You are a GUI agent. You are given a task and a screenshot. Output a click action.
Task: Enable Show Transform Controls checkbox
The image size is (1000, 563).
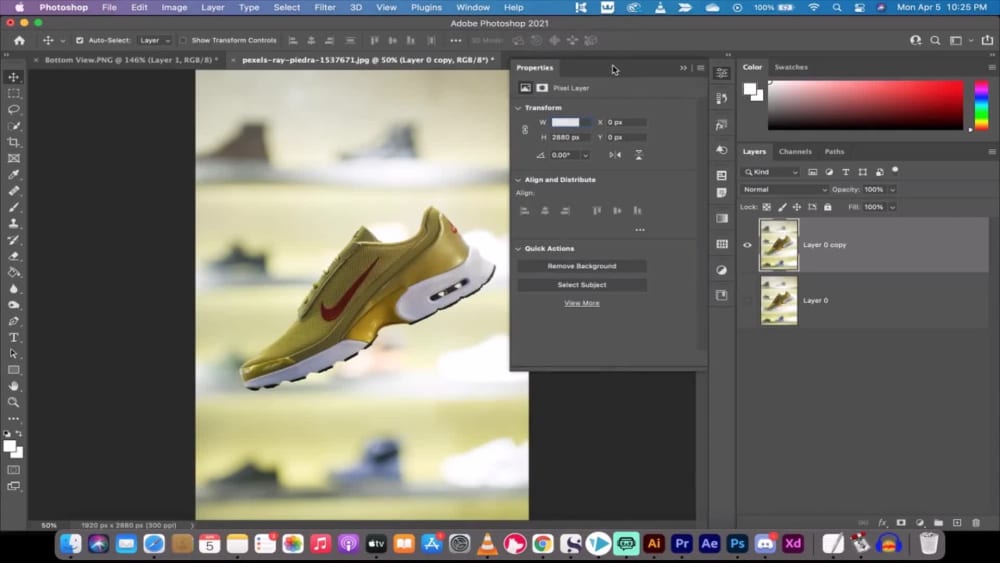point(183,40)
